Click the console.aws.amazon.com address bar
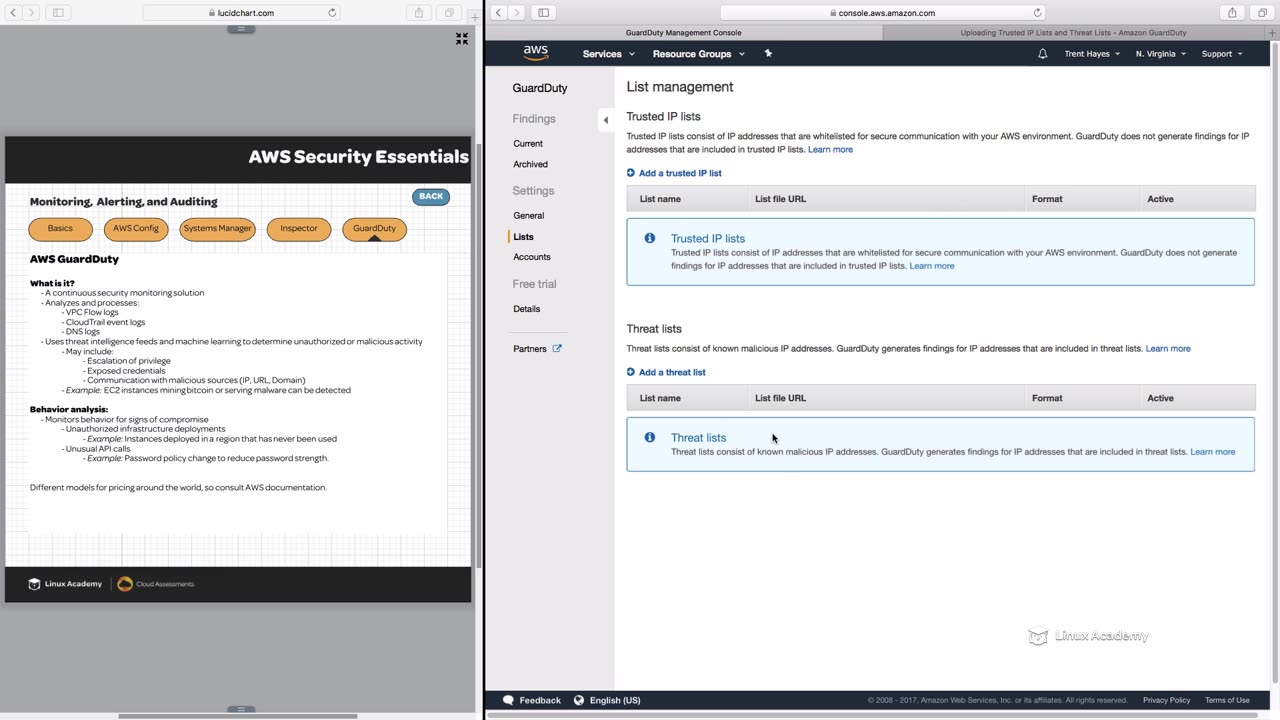 (882, 13)
